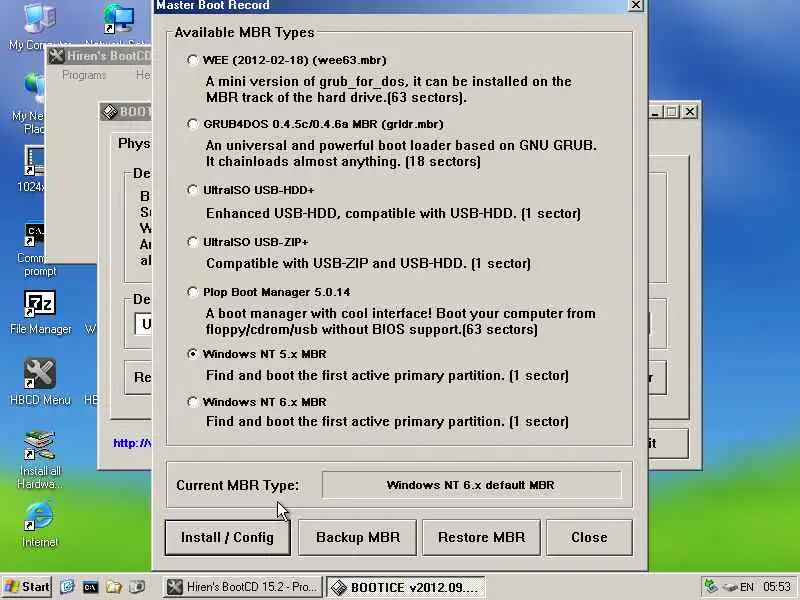Click the 05:53 system clock

click(x=777, y=587)
